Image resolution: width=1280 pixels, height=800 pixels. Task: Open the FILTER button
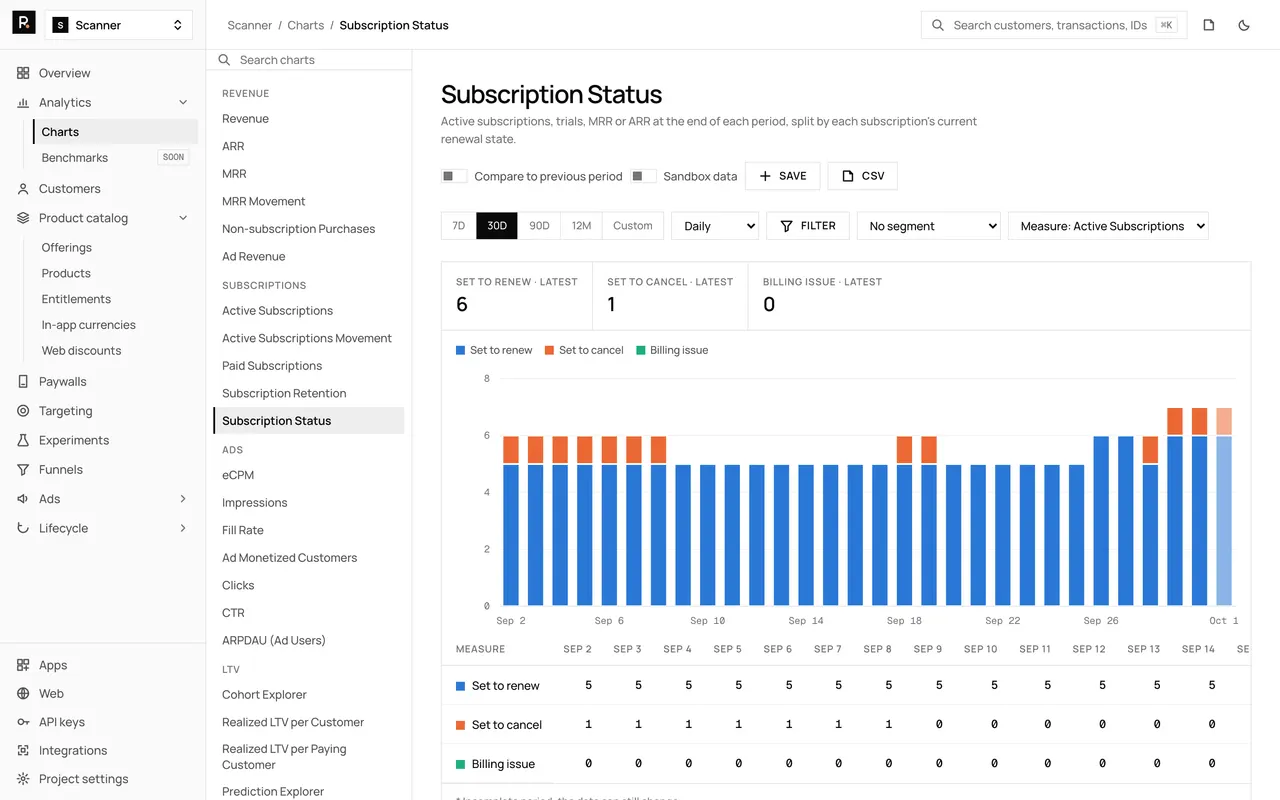(x=808, y=226)
